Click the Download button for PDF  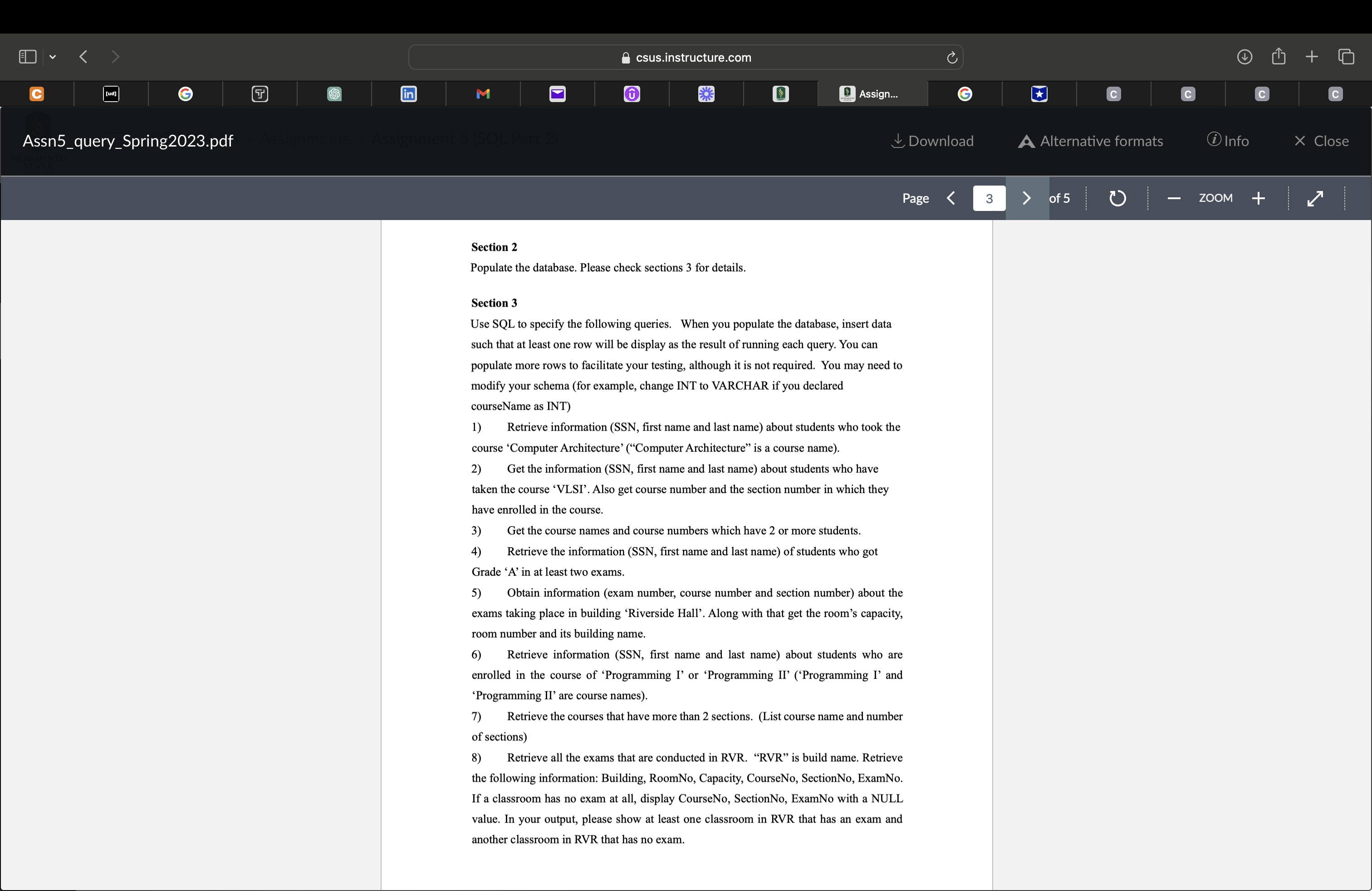point(931,140)
